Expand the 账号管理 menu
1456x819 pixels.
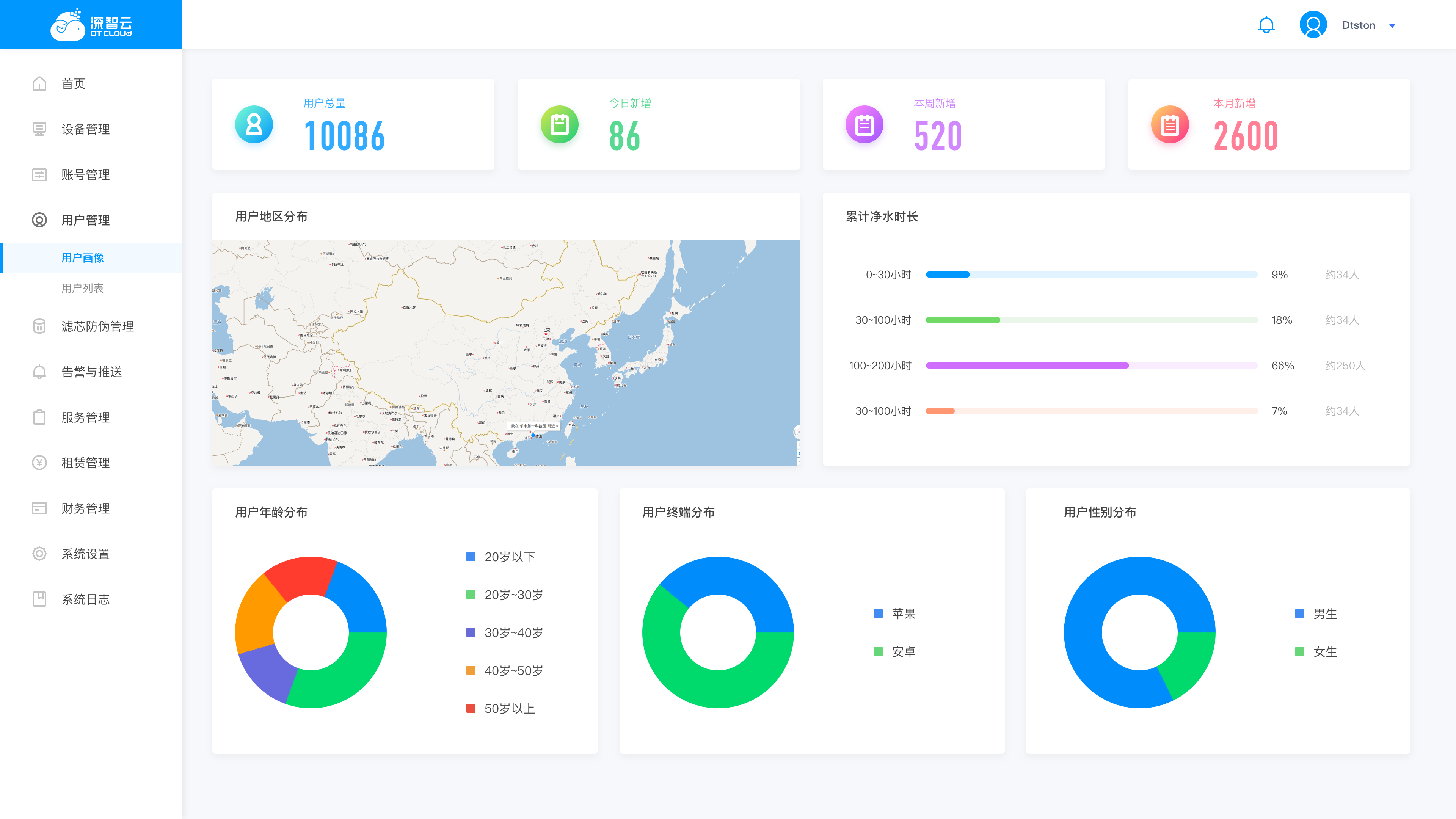coord(86,175)
